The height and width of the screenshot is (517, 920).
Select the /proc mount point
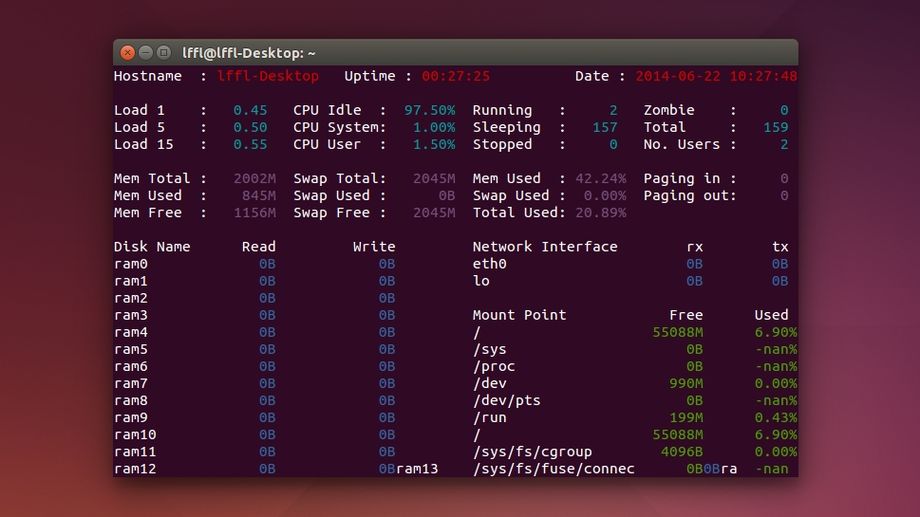pyautogui.click(x=493, y=366)
